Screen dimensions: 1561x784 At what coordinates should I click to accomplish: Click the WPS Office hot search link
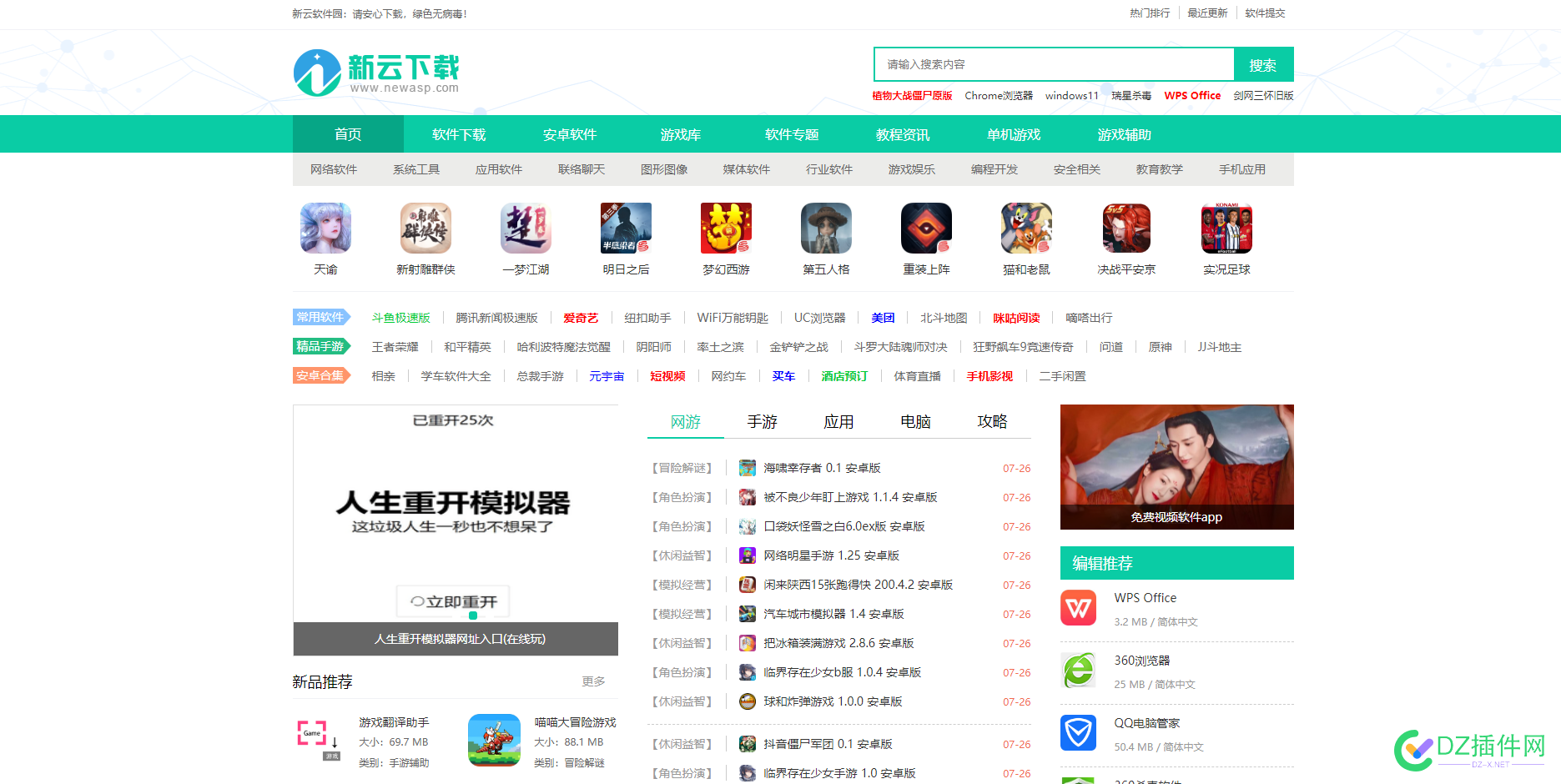click(1192, 96)
